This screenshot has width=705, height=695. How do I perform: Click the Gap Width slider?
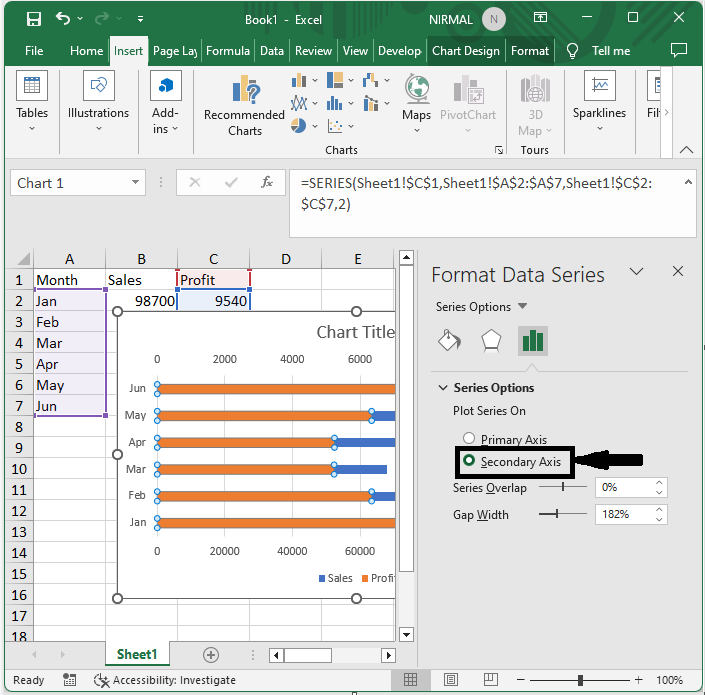tap(558, 514)
